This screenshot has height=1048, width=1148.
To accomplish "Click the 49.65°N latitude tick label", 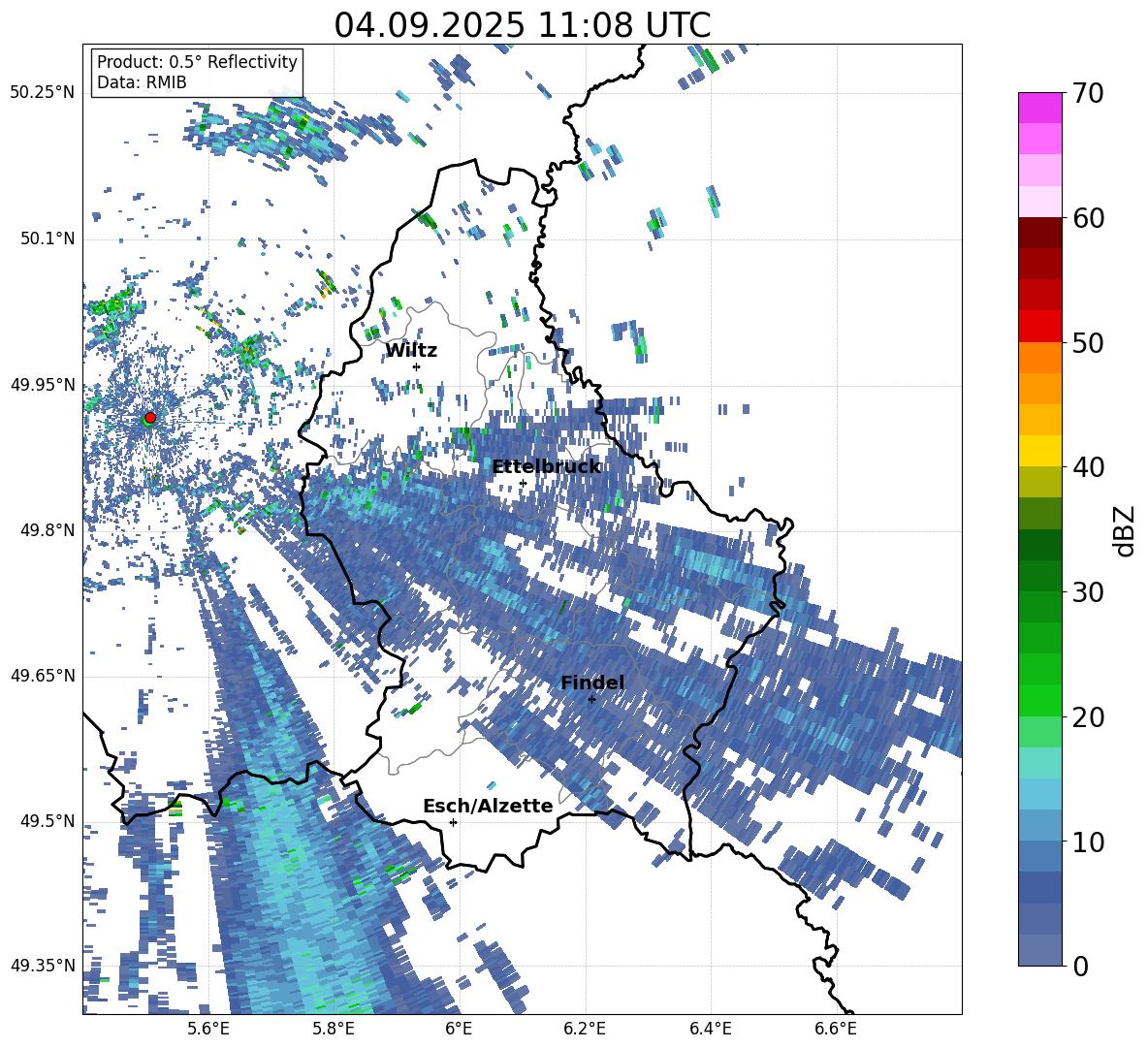I will click(x=43, y=675).
